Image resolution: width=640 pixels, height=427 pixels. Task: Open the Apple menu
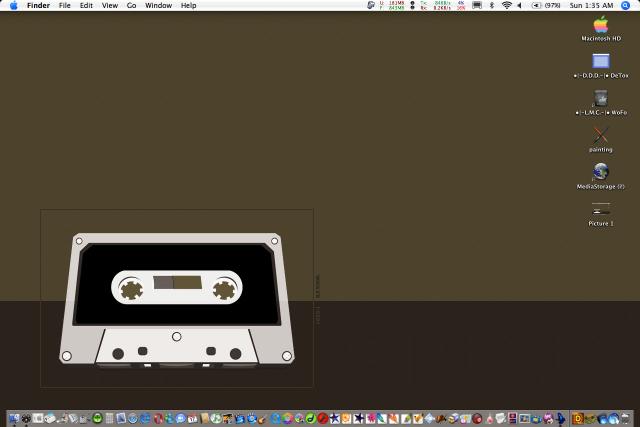(13, 5)
